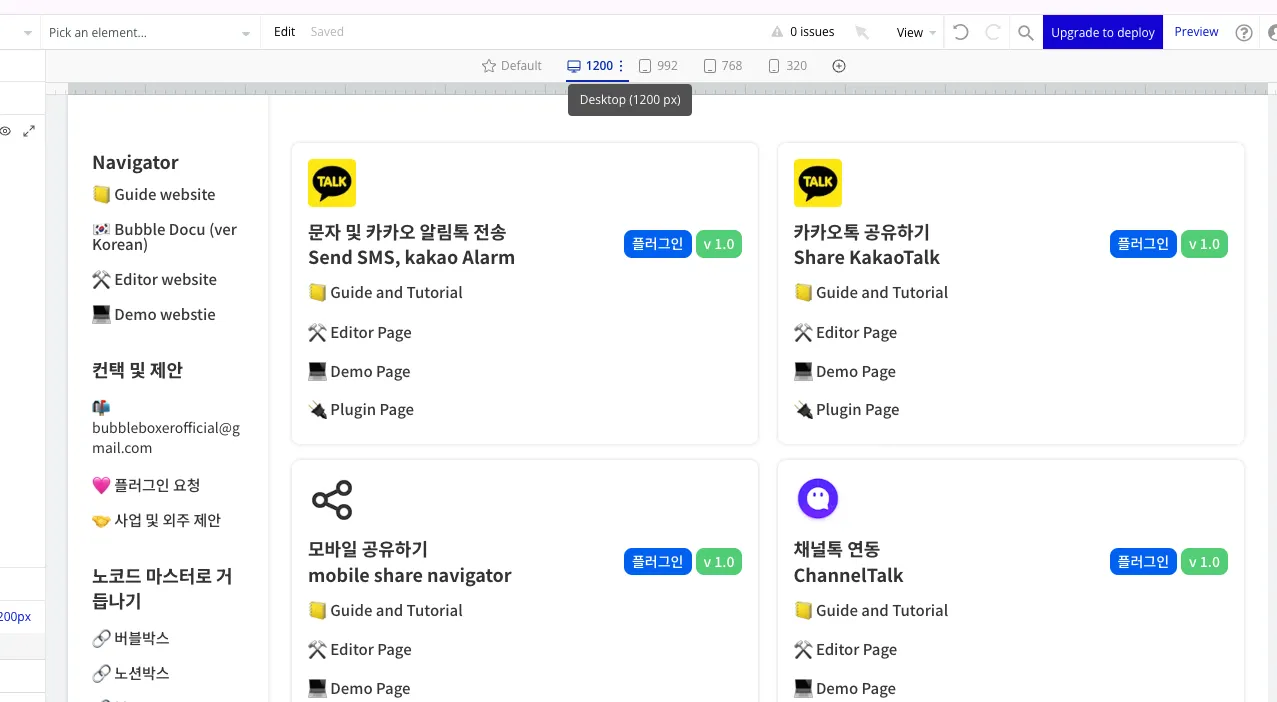Screen dimensions: 1277x702
Task: Expand the View dropdown menu
Action: tap(916, 33)
